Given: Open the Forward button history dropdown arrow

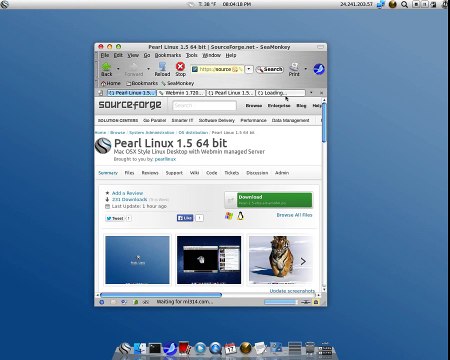Looking at the screenshot, I should coord(148,69).
